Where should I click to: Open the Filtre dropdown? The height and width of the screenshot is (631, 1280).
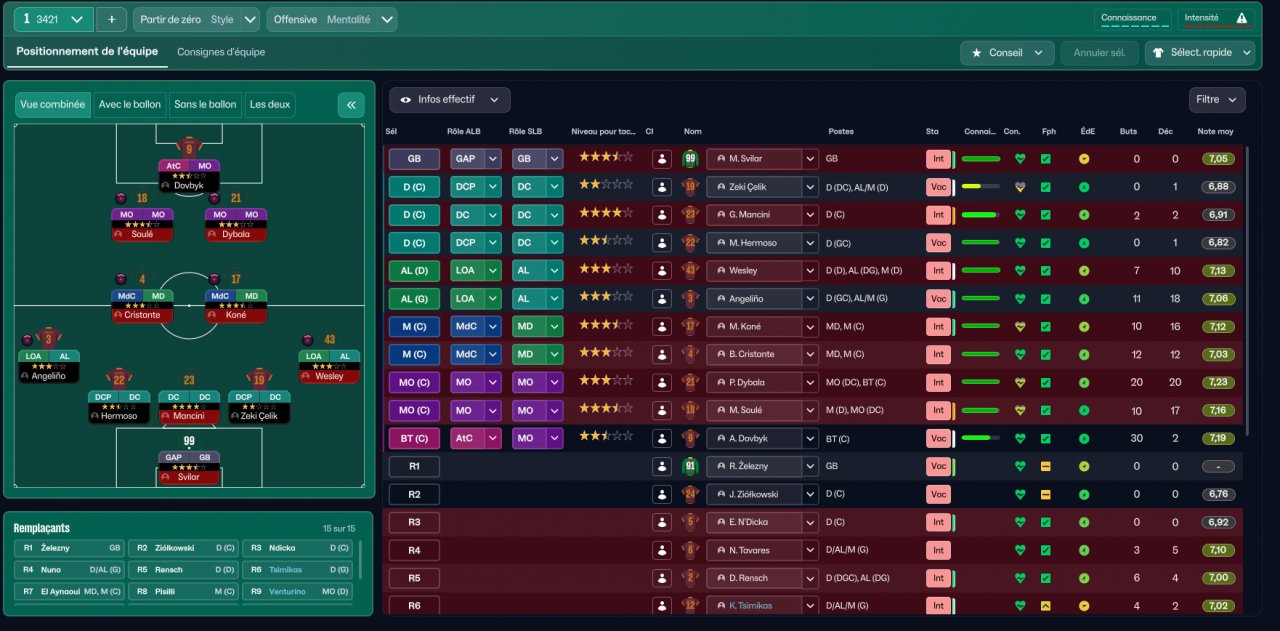coord(1217,100)
